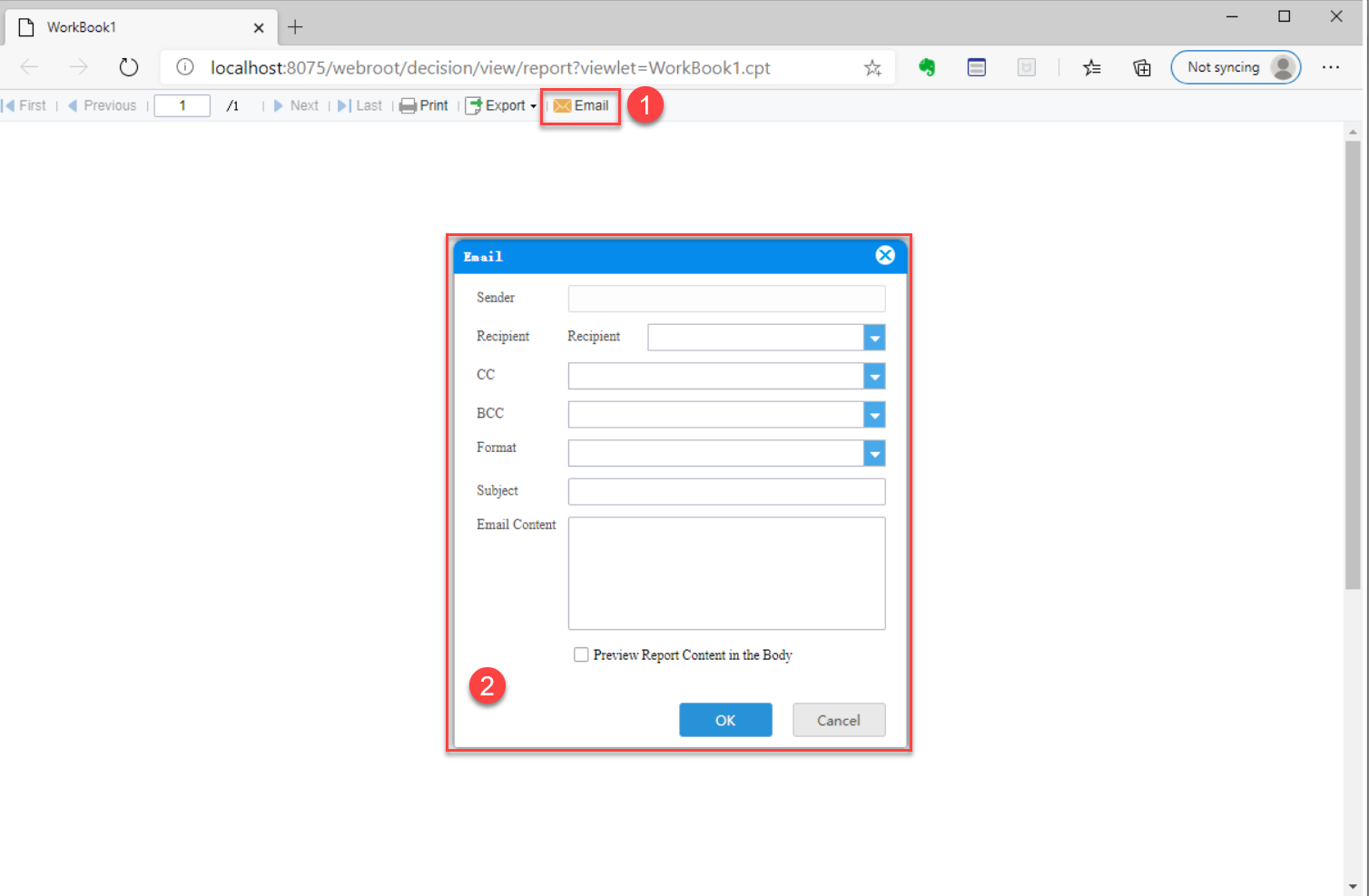Open the favorites list icon
Screen dimensions: 1369x896
tap(1092, 67)
